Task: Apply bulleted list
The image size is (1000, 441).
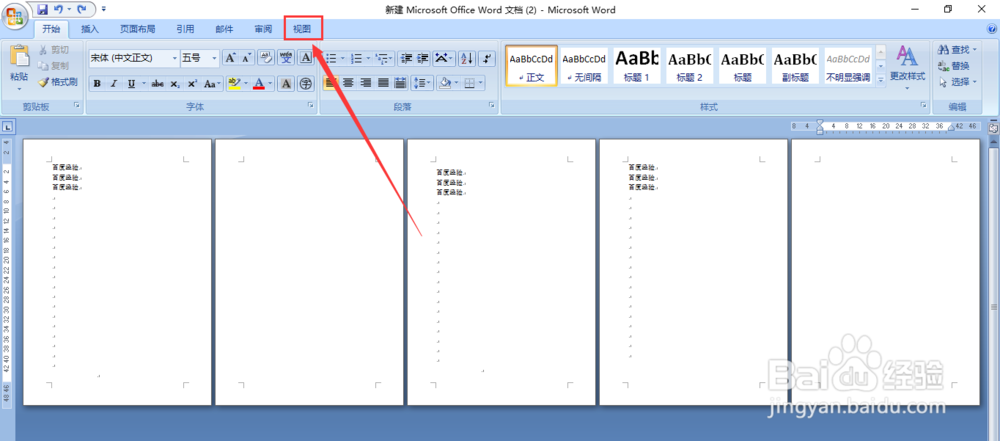Action: 331,59
